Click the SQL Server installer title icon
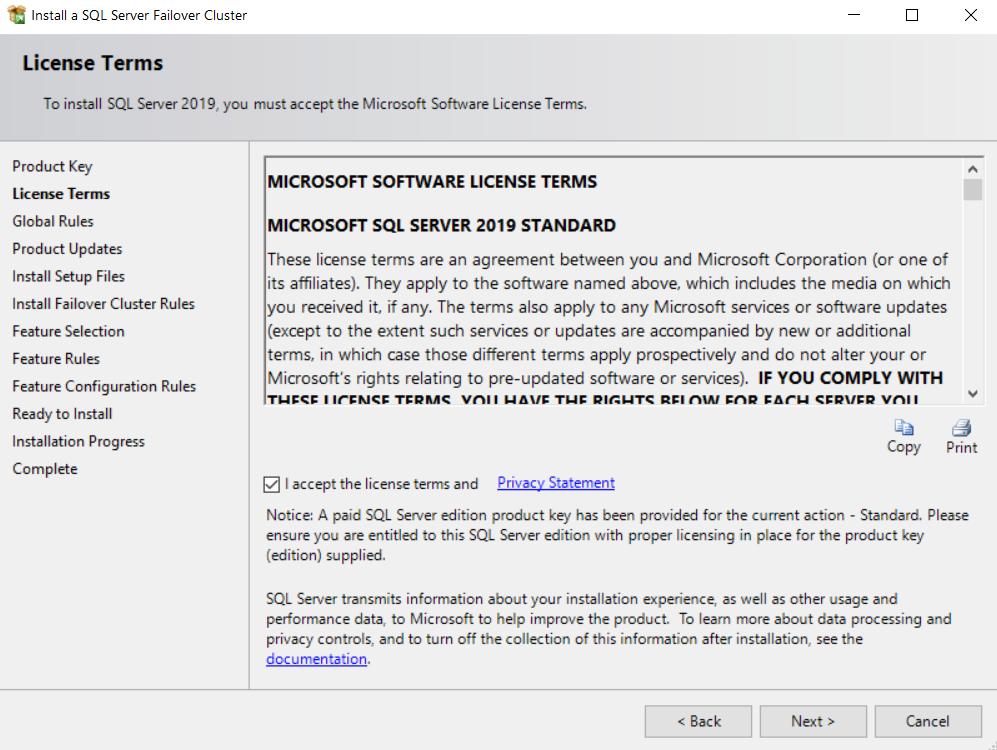This screenshot has height=750, width=997. pos(17,15)
